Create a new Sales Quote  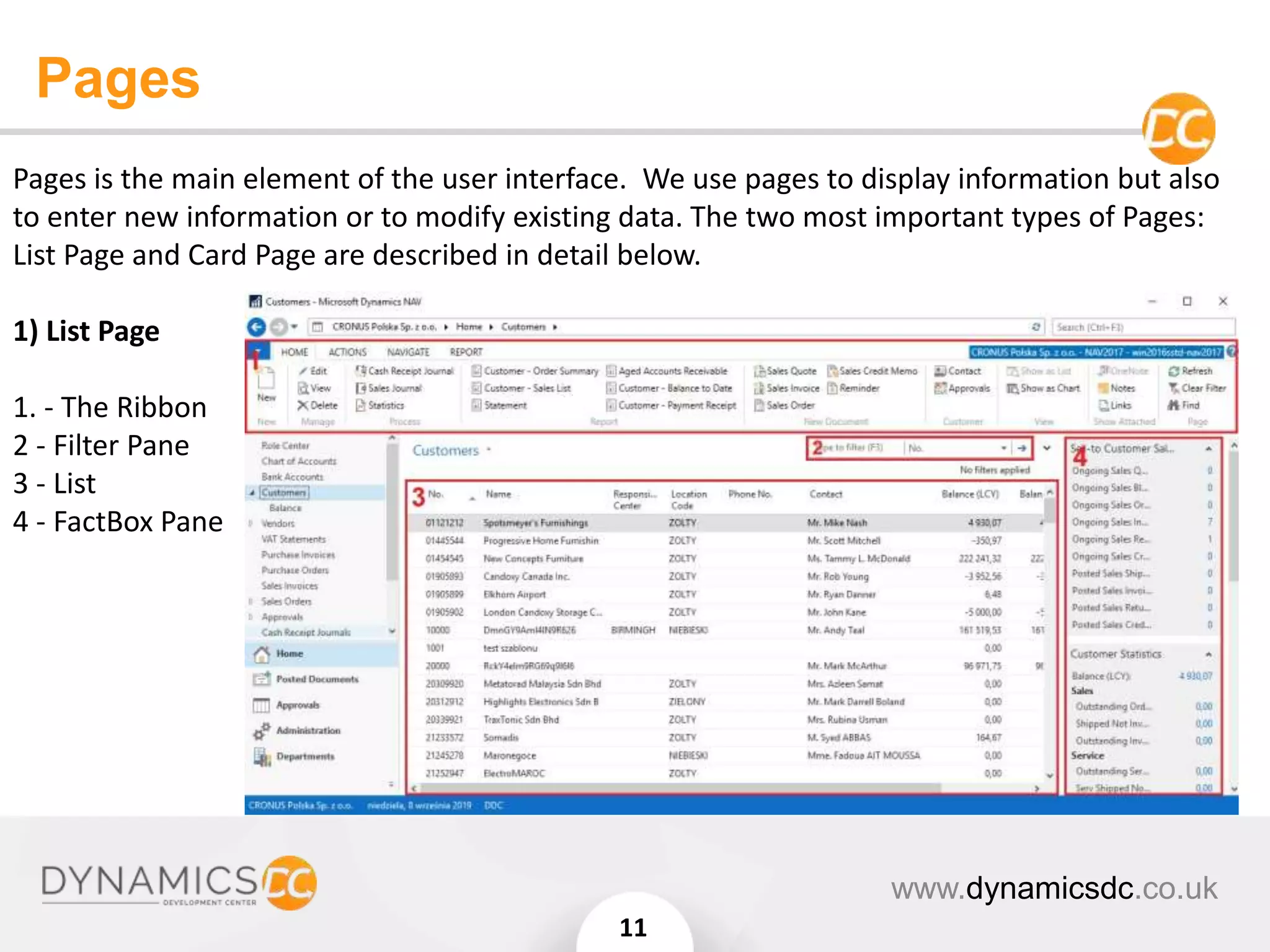pos(786,371)
